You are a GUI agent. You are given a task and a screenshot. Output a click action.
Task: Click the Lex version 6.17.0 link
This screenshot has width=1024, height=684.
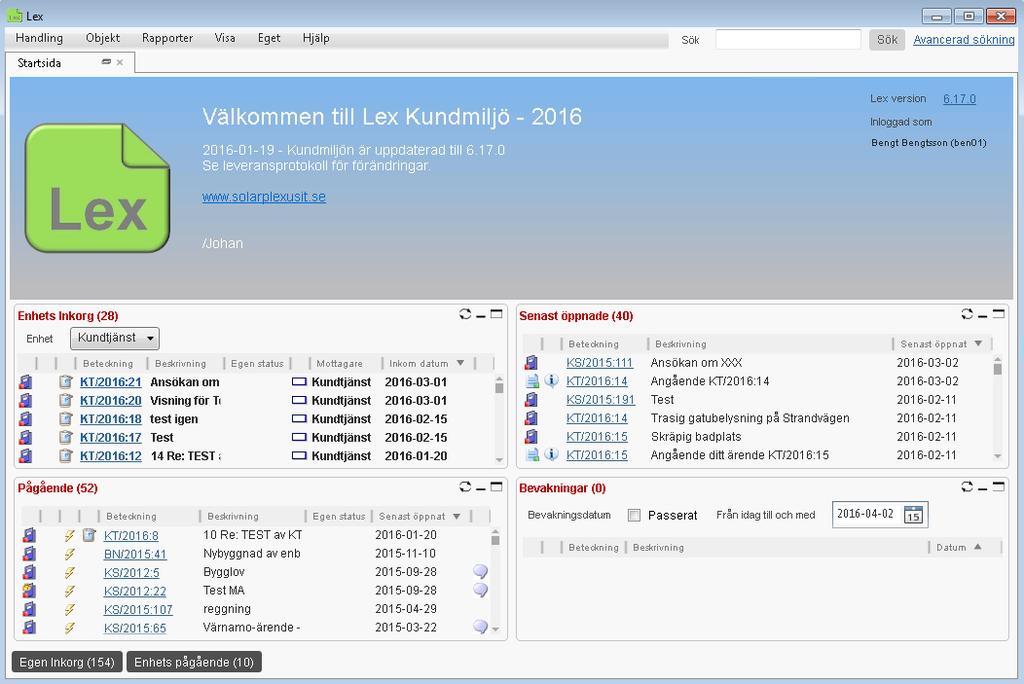959,99
